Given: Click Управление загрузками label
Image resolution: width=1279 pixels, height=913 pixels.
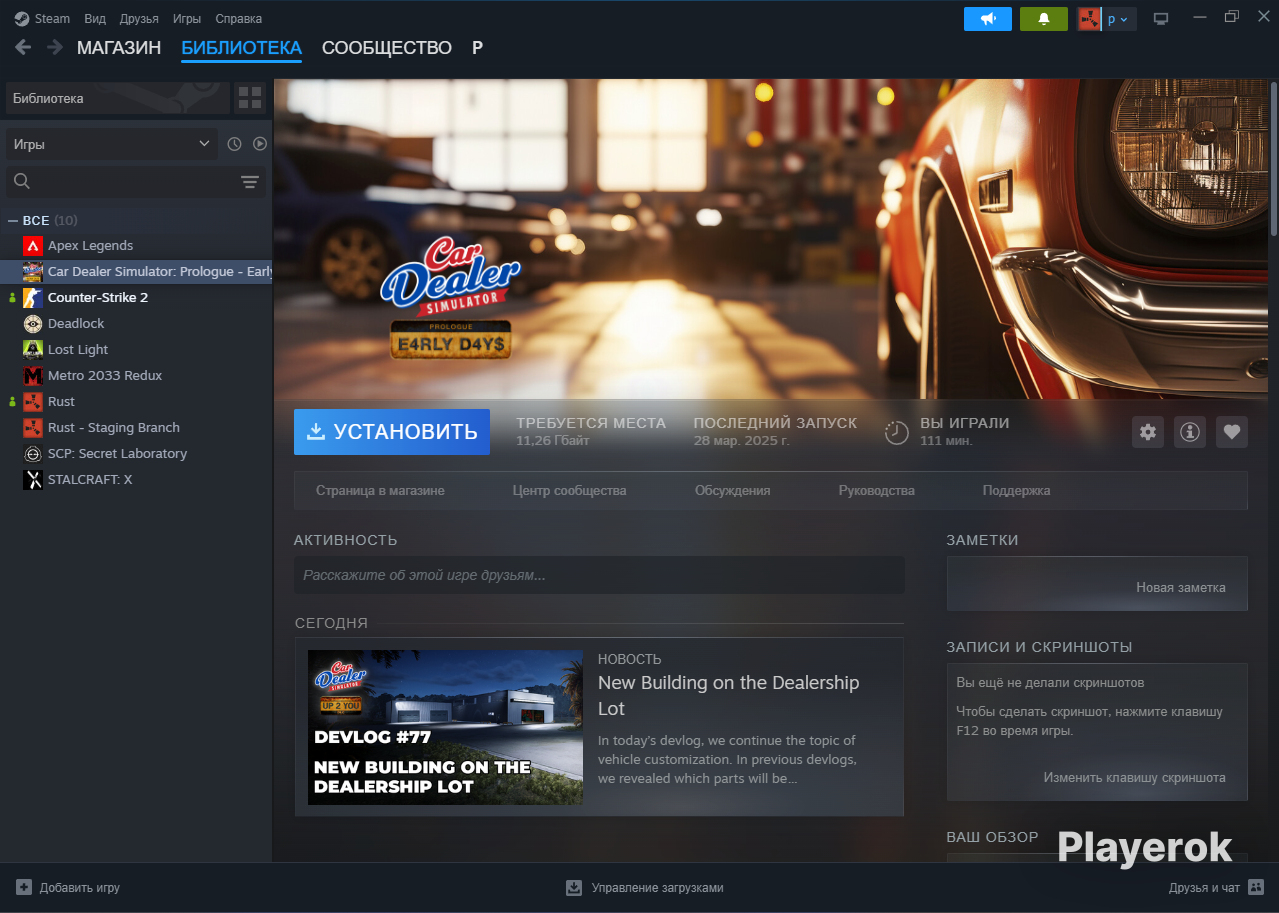Looking at the screenshot, I should [x=657, y=887].
